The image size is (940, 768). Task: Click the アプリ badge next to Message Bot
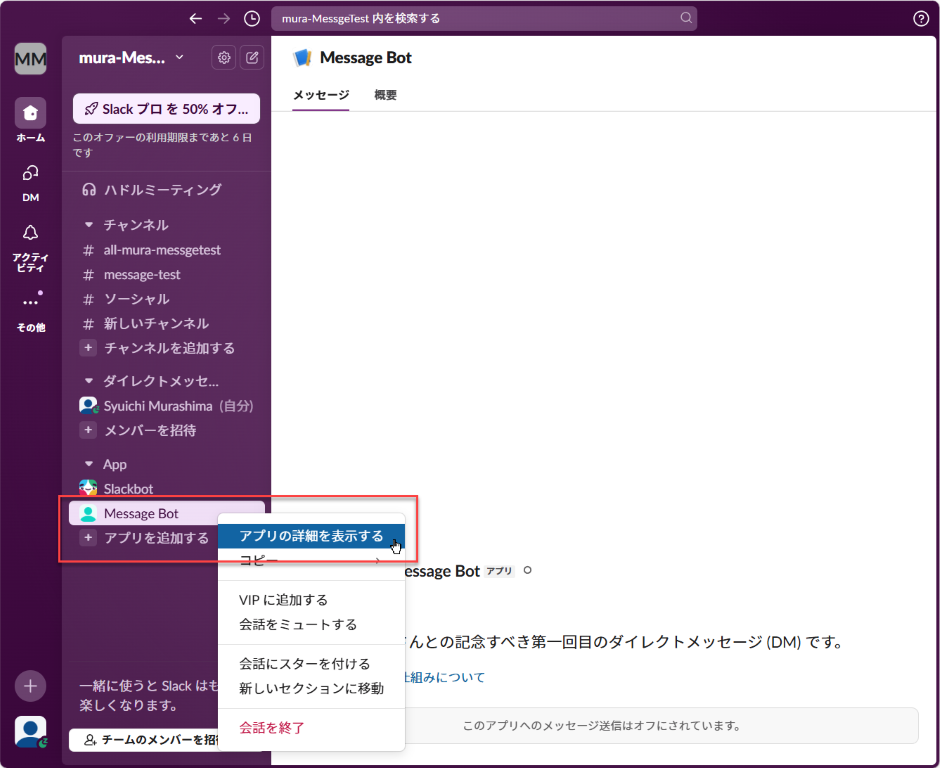point(499,571)
